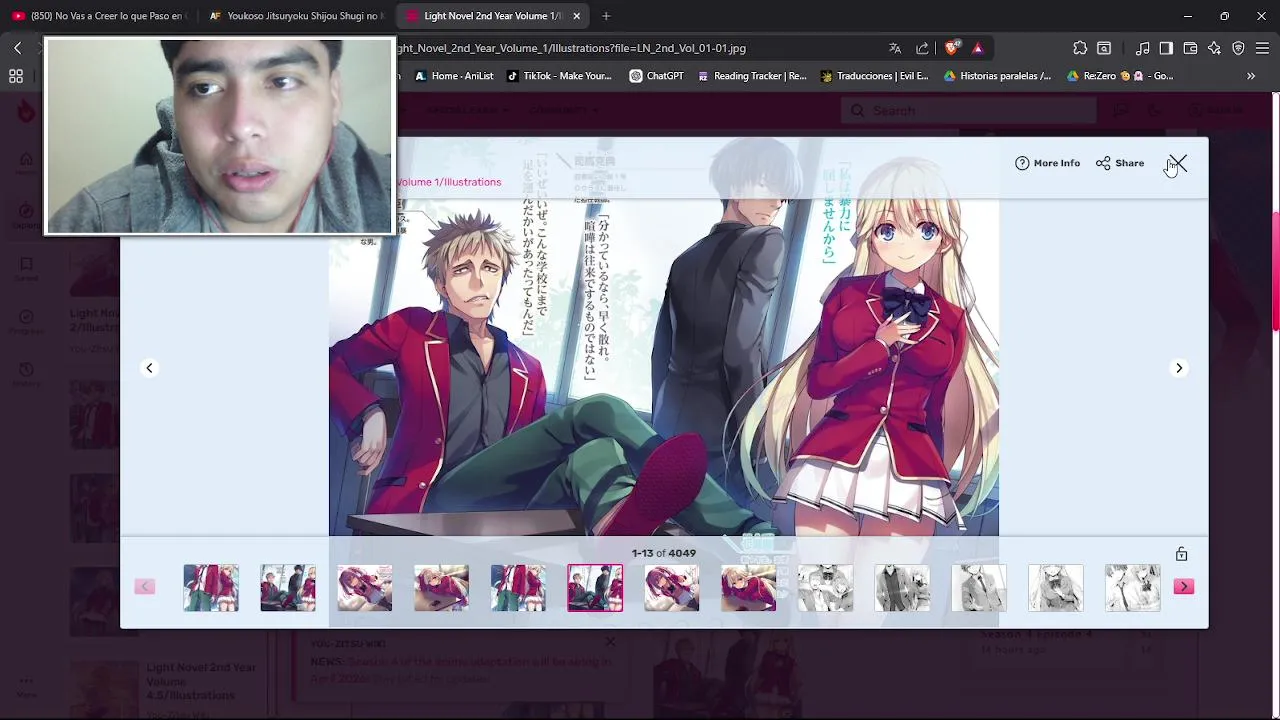Open the Brave Wallet icon
The width and height of the screenshot is (1280, 720).
click(x=1190, y=48)
